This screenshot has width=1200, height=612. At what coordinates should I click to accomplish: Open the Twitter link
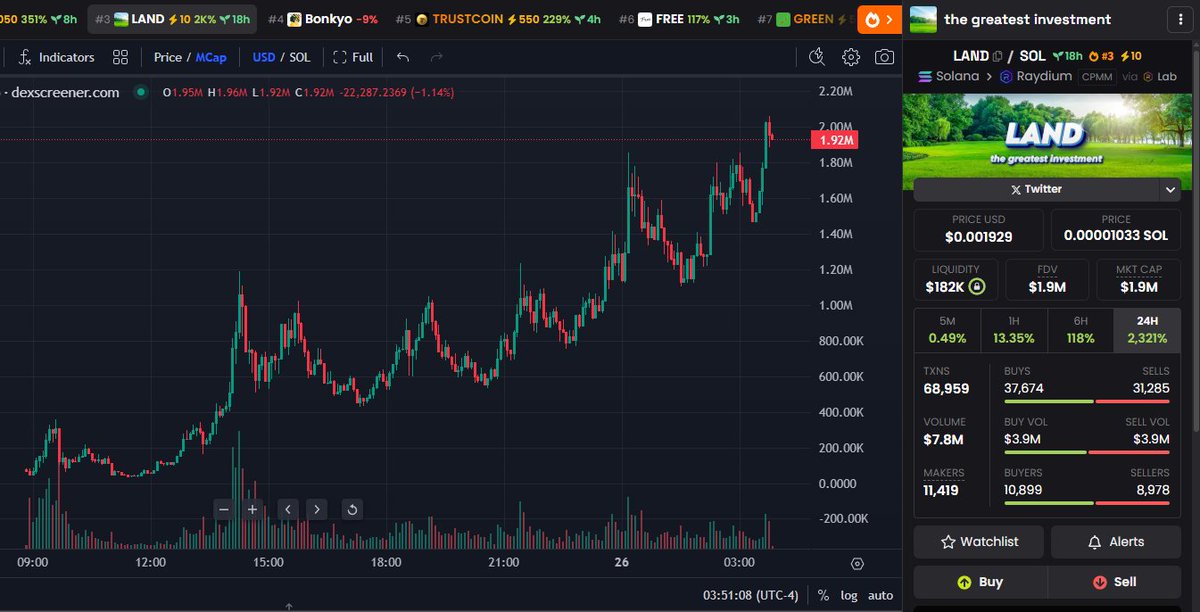[x=1036, y=189]
